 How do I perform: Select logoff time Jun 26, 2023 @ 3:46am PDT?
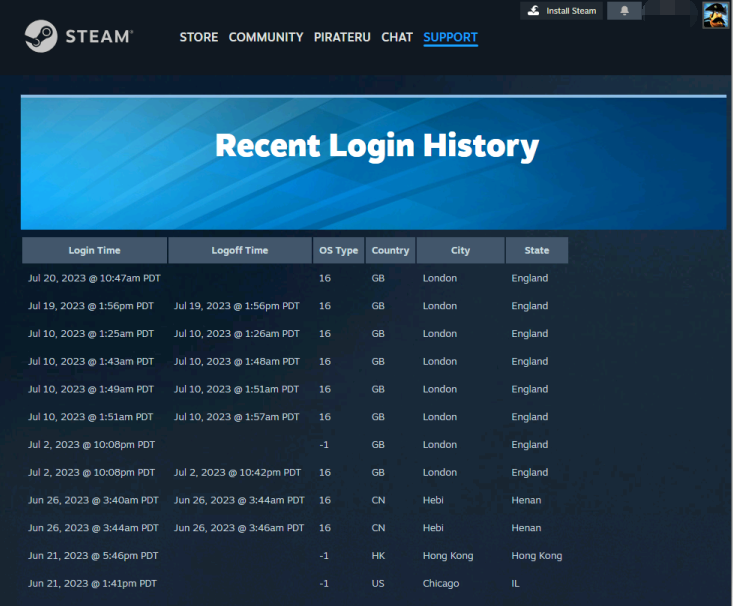tap(239, 528)
